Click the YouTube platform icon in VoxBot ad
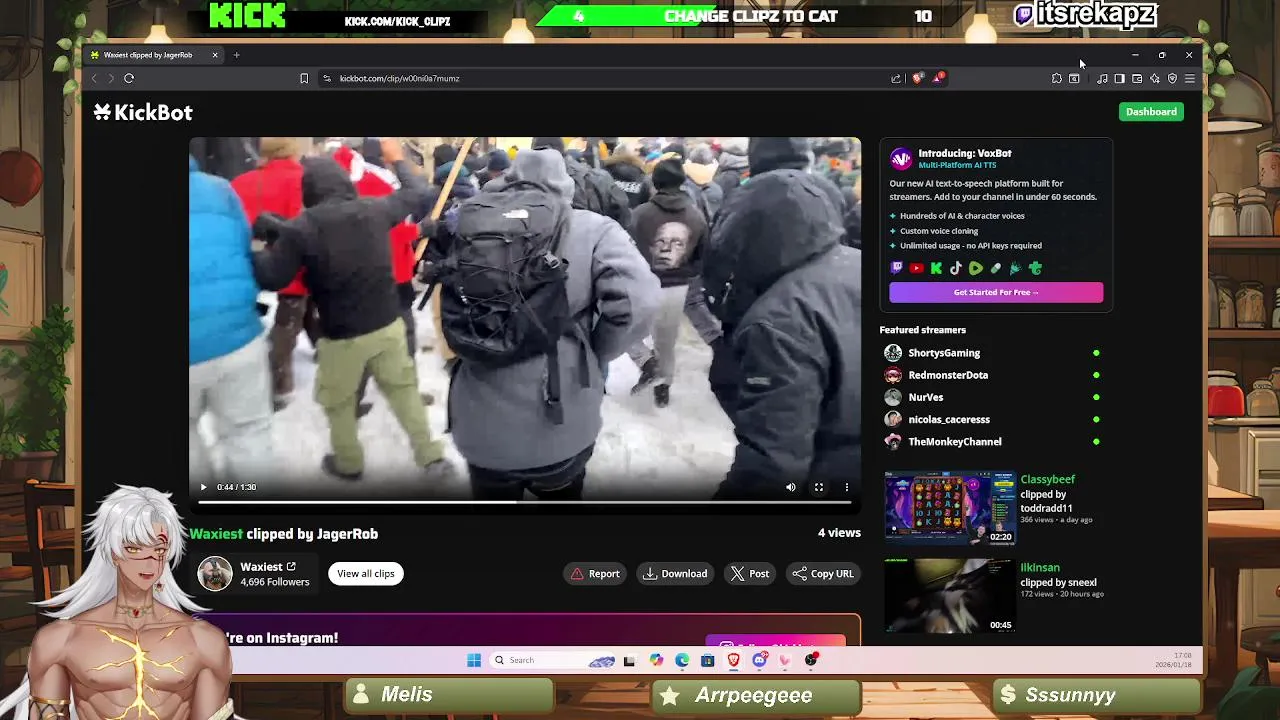This screenshot has height=720, width=1280. [x=916, y=268]
